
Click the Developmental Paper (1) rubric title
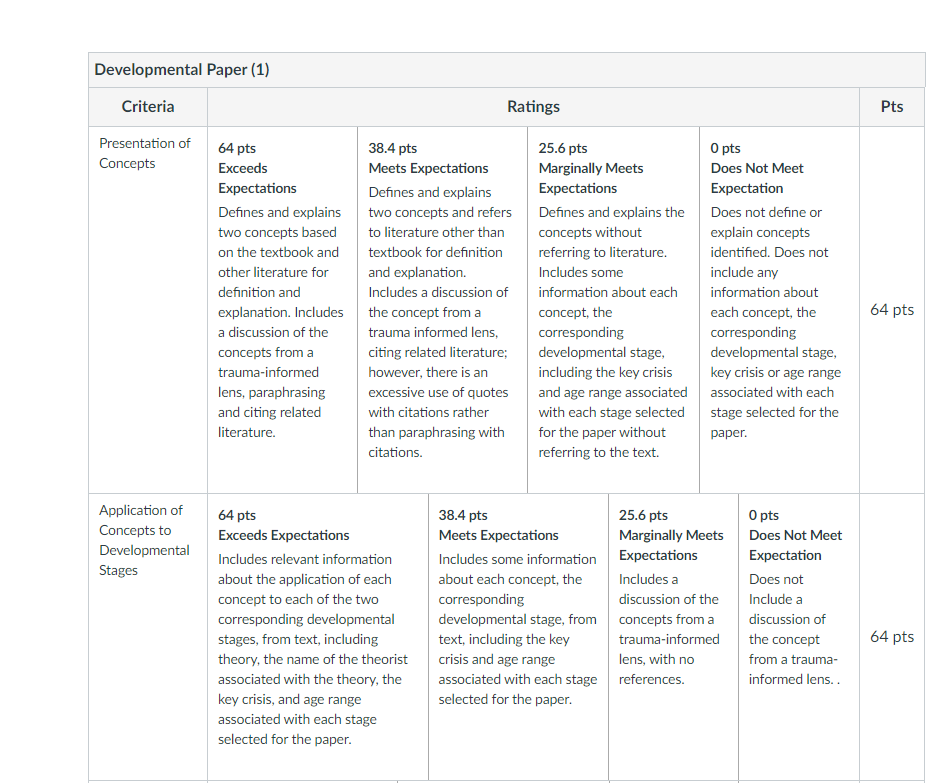click(181, 70)
